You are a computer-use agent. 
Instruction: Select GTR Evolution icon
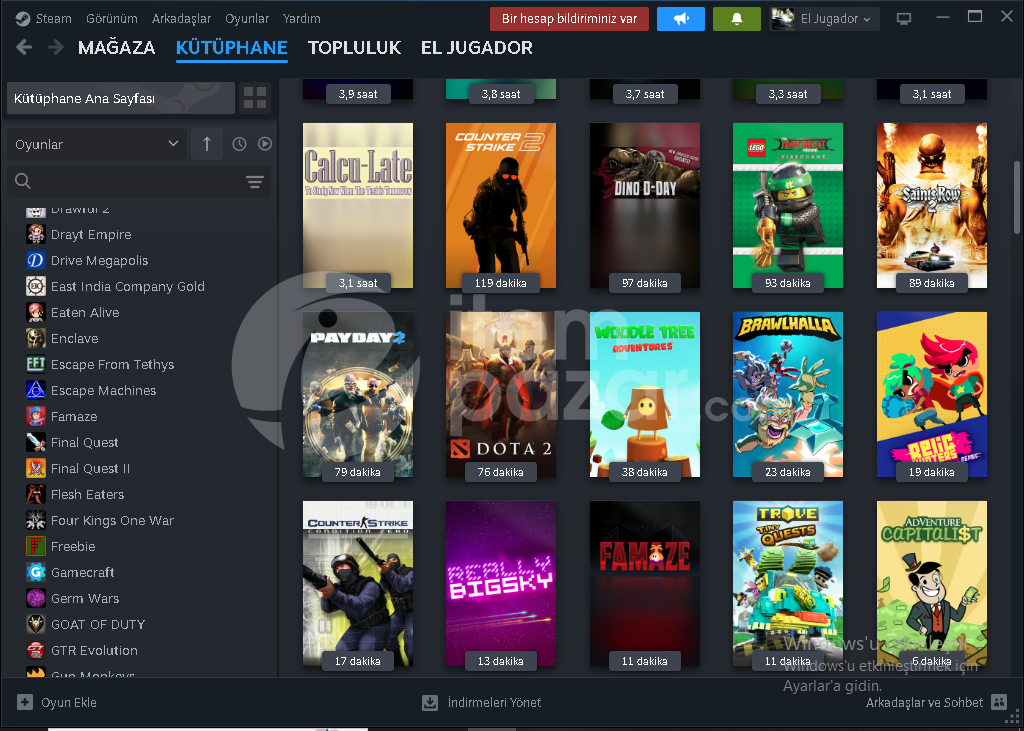coord(35,650)
